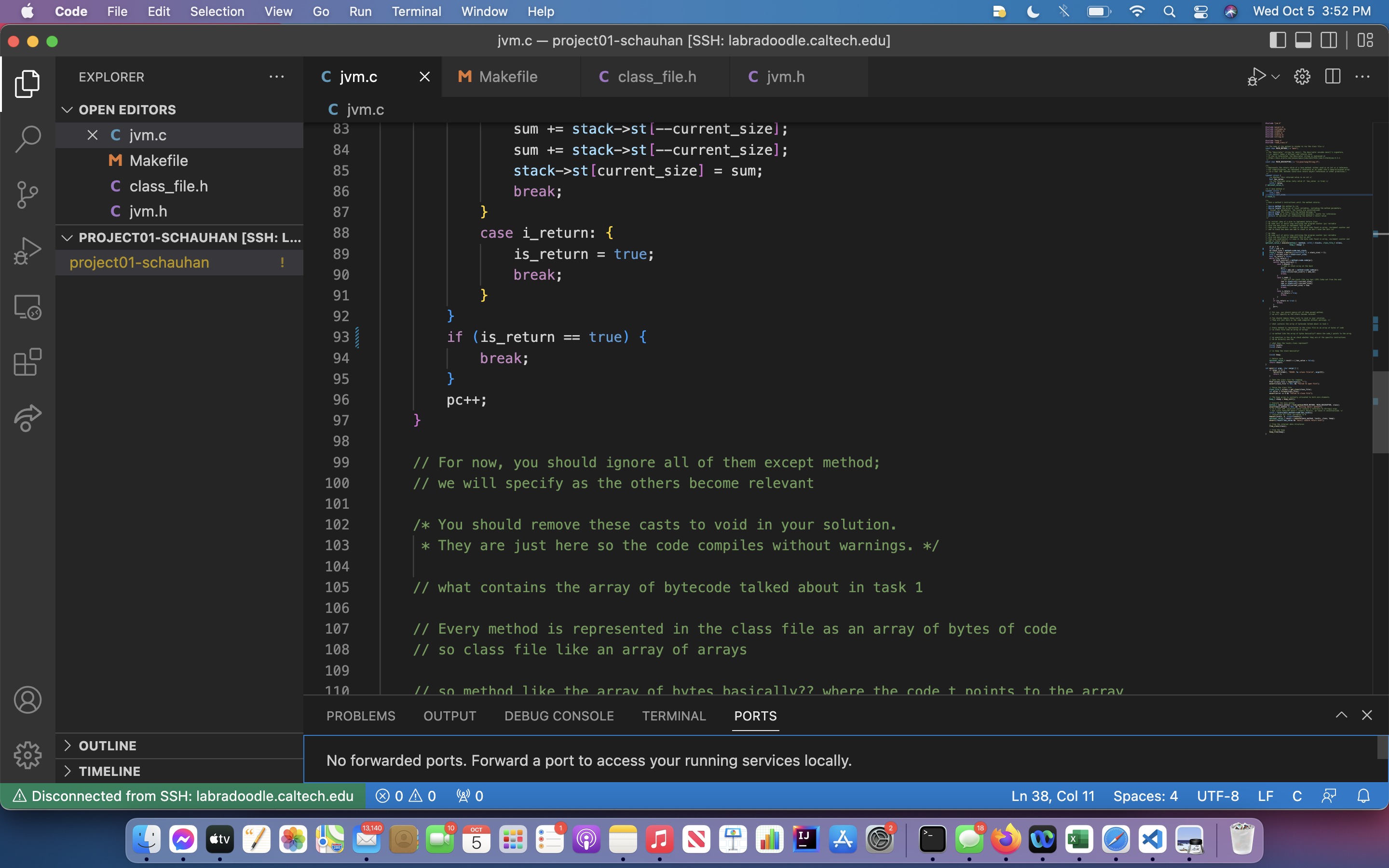This screenshot has width=1389, height=868.
Task: Open Source Control view icon
Action: point(27,195)
